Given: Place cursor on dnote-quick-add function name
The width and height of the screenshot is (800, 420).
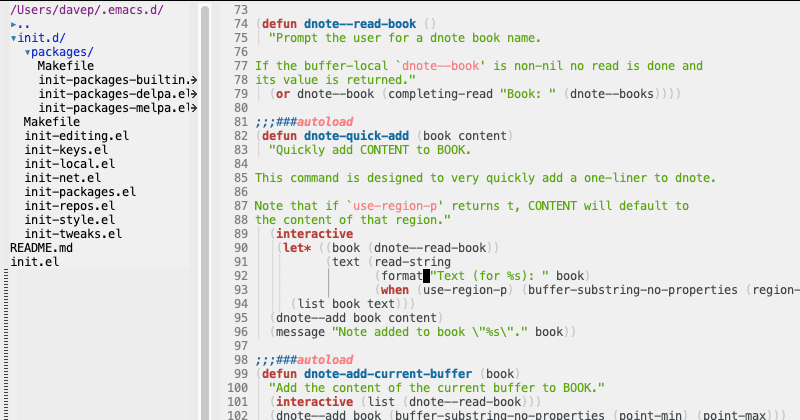Looking at the screenshot, I should [x=357, y=136].
